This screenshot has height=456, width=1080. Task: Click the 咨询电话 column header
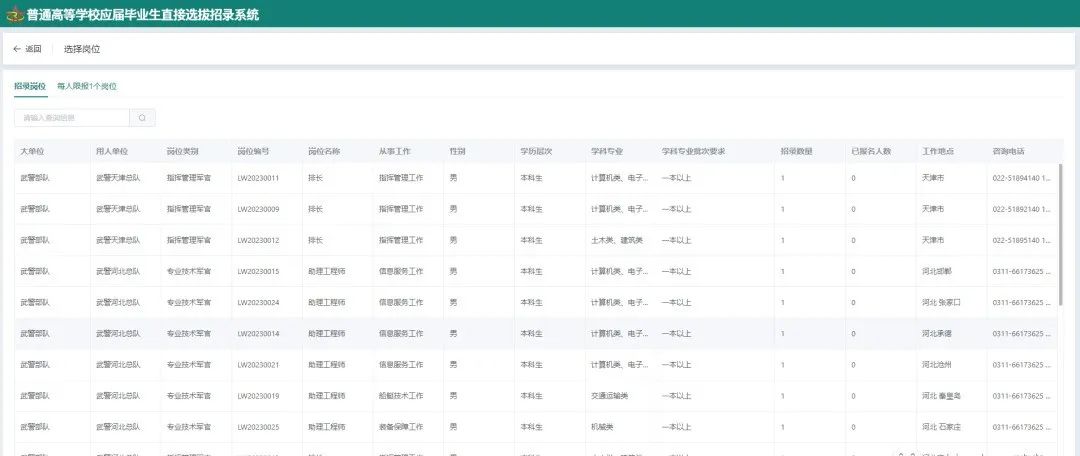tap(1008, 152)
